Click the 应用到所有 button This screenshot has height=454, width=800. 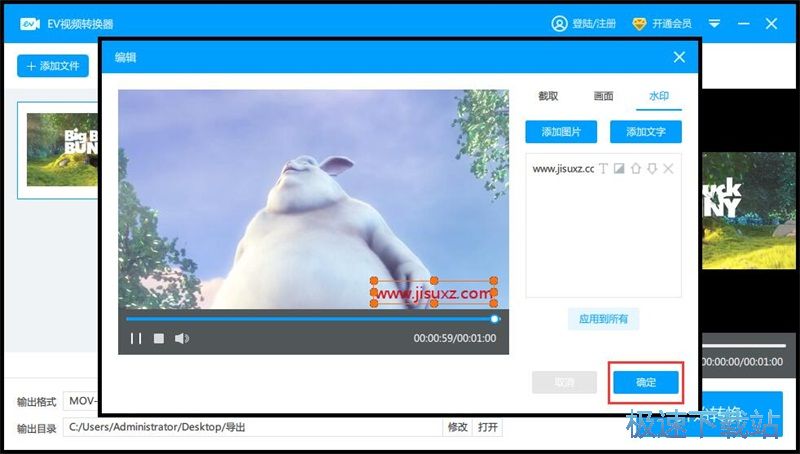pos(604,319)
